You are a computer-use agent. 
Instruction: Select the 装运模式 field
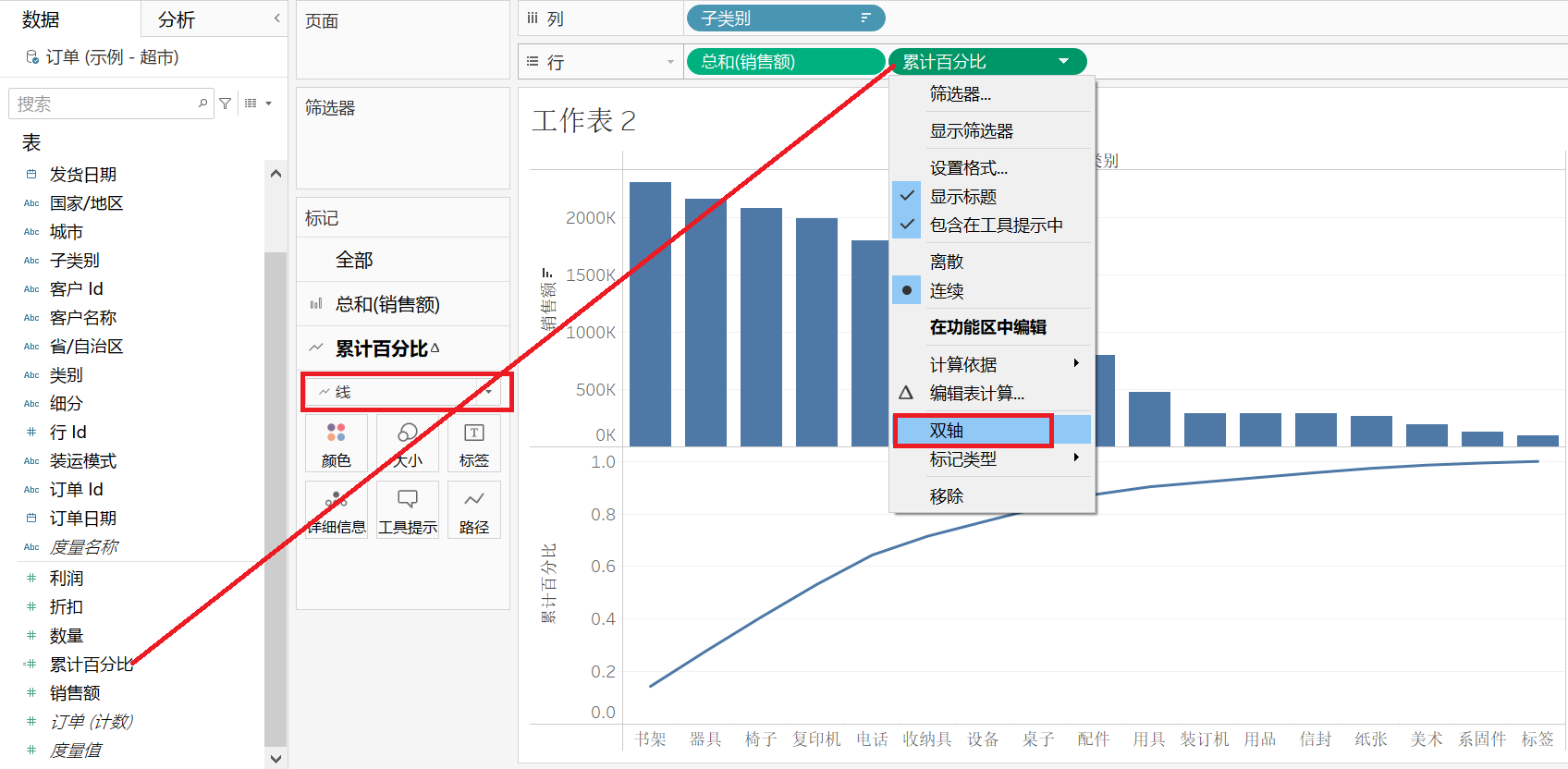(x=83, y=460)
